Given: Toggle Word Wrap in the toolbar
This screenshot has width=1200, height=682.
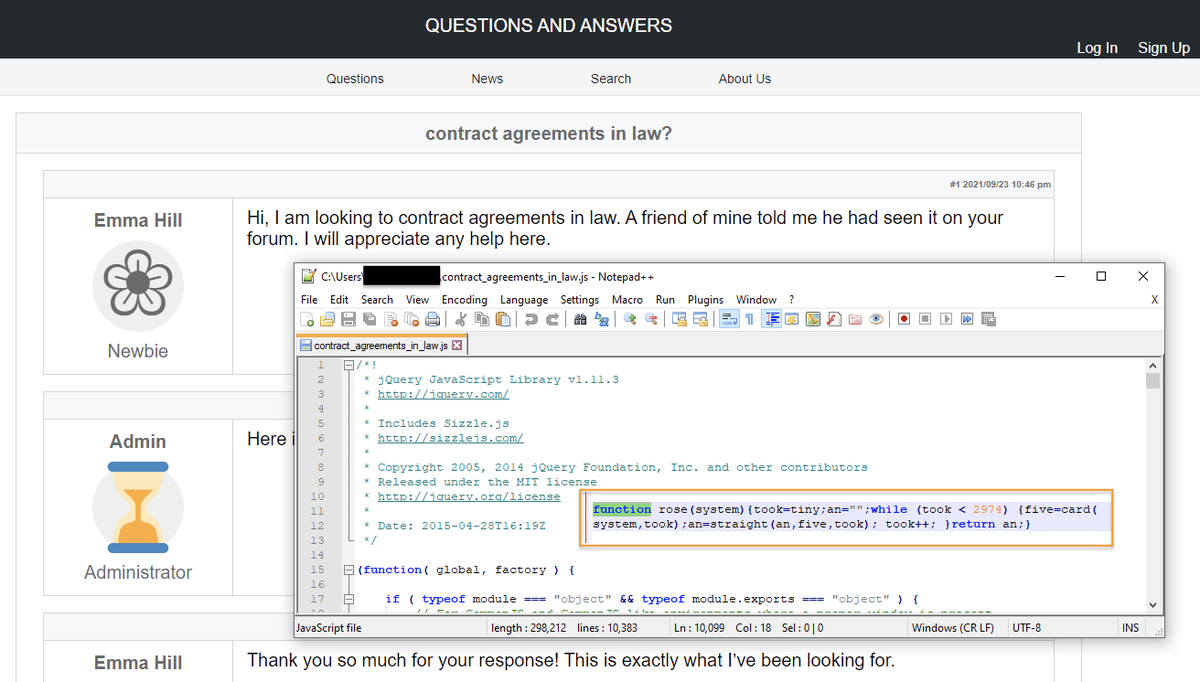Looking at the screenshot, I should pos(728,319).
